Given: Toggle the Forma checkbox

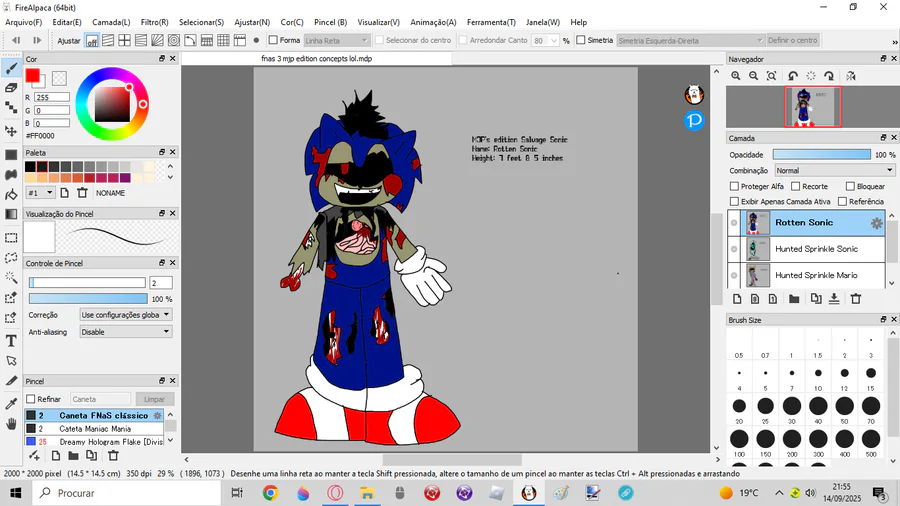Looking at the screenshot, I should (273, 40).
